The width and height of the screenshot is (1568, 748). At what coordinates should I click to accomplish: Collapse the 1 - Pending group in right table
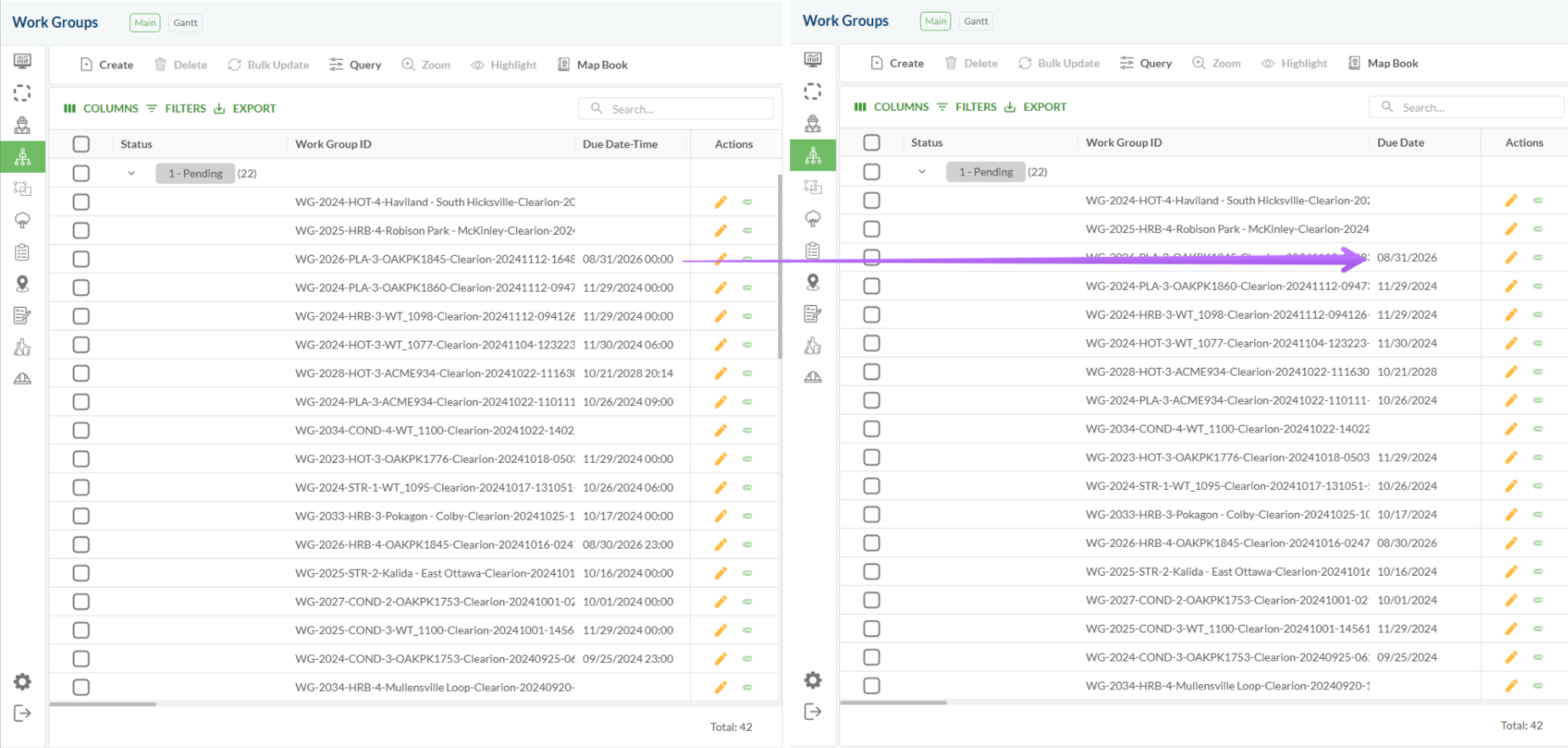(921, 172)
